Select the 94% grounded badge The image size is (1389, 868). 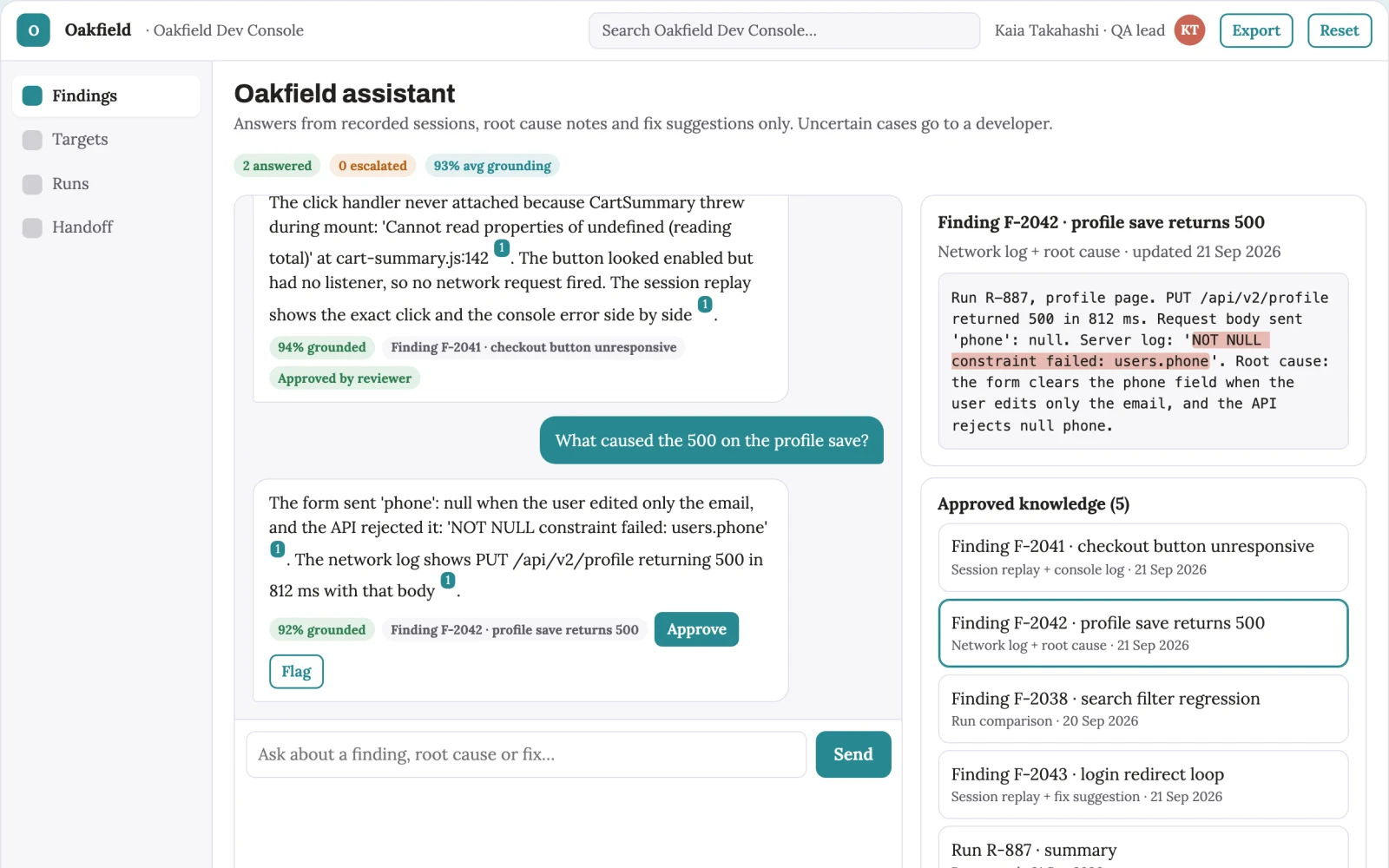click(x=321, y=347)
